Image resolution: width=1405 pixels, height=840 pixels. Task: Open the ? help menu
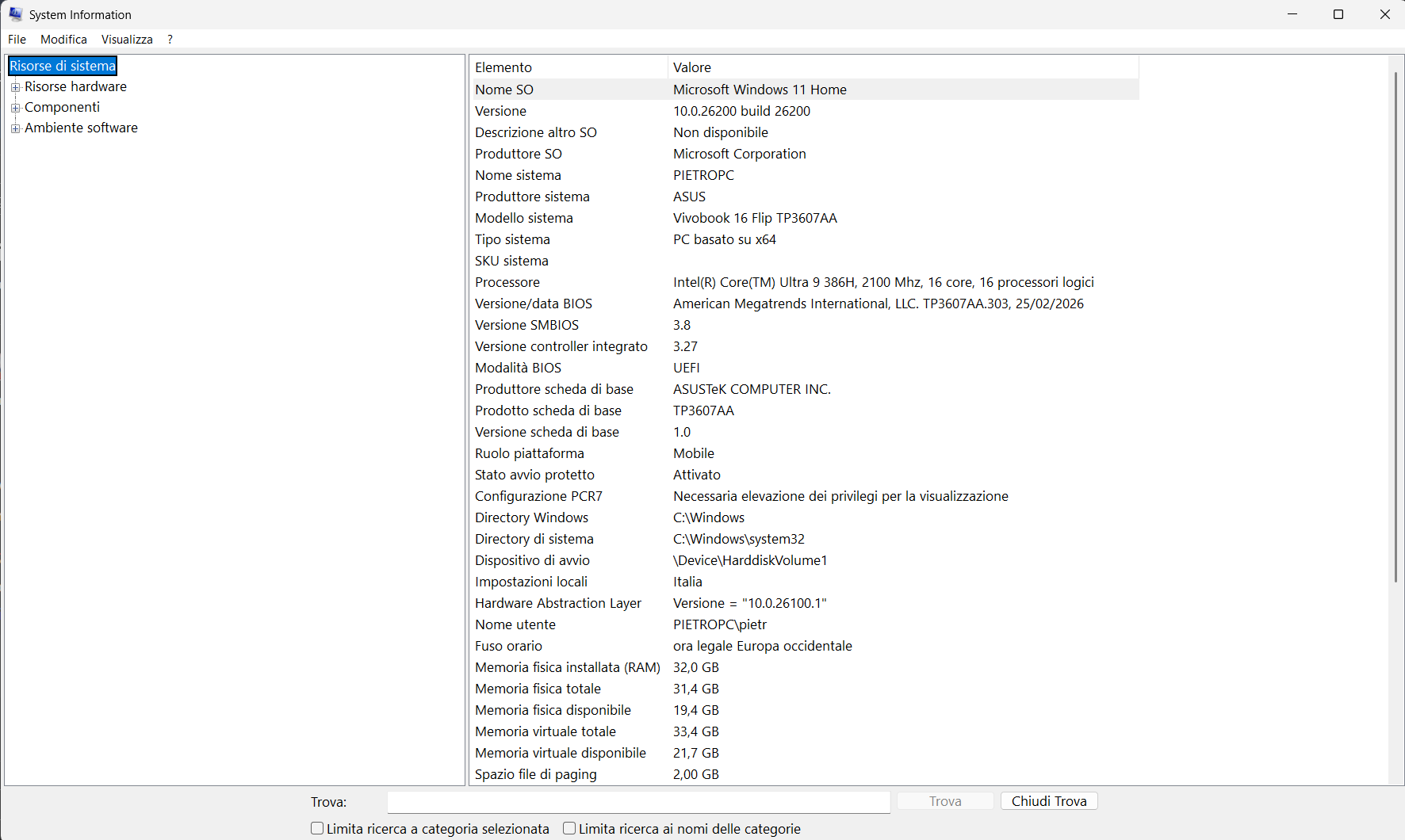(170, 39)
